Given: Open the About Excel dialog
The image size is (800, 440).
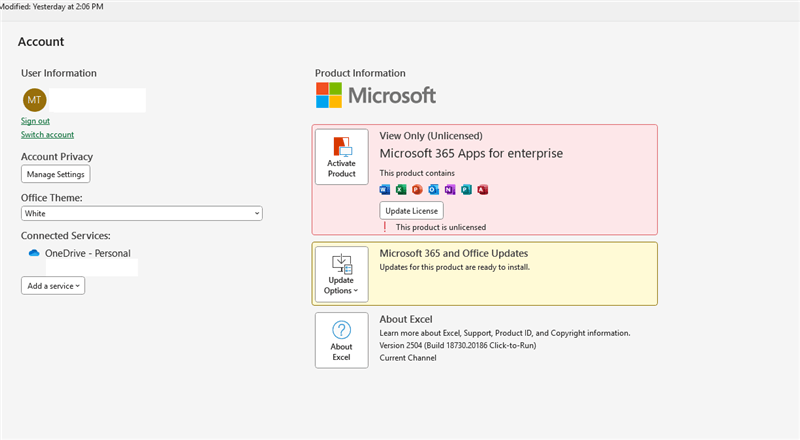Looking at the screenshot, I should click(341, 340).
